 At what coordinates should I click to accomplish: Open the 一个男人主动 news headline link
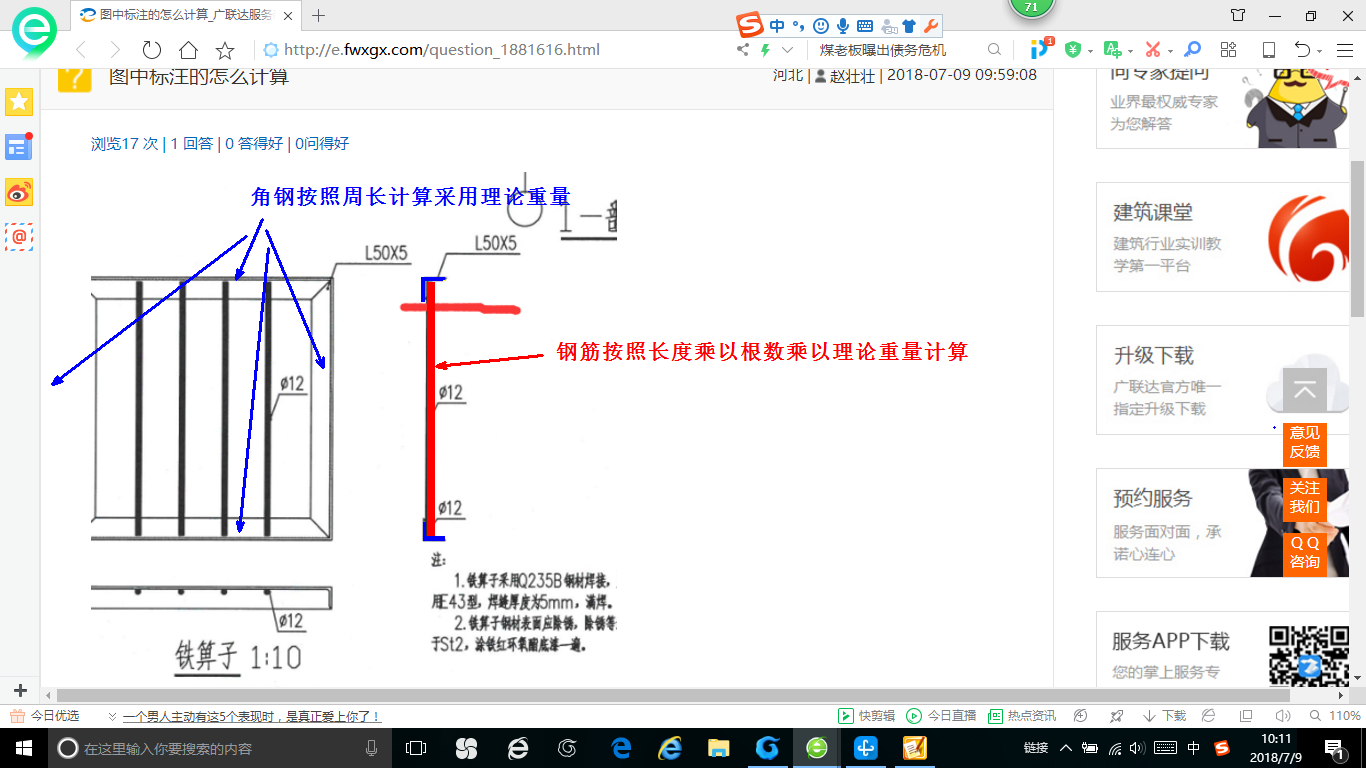[x=252, y=716]
